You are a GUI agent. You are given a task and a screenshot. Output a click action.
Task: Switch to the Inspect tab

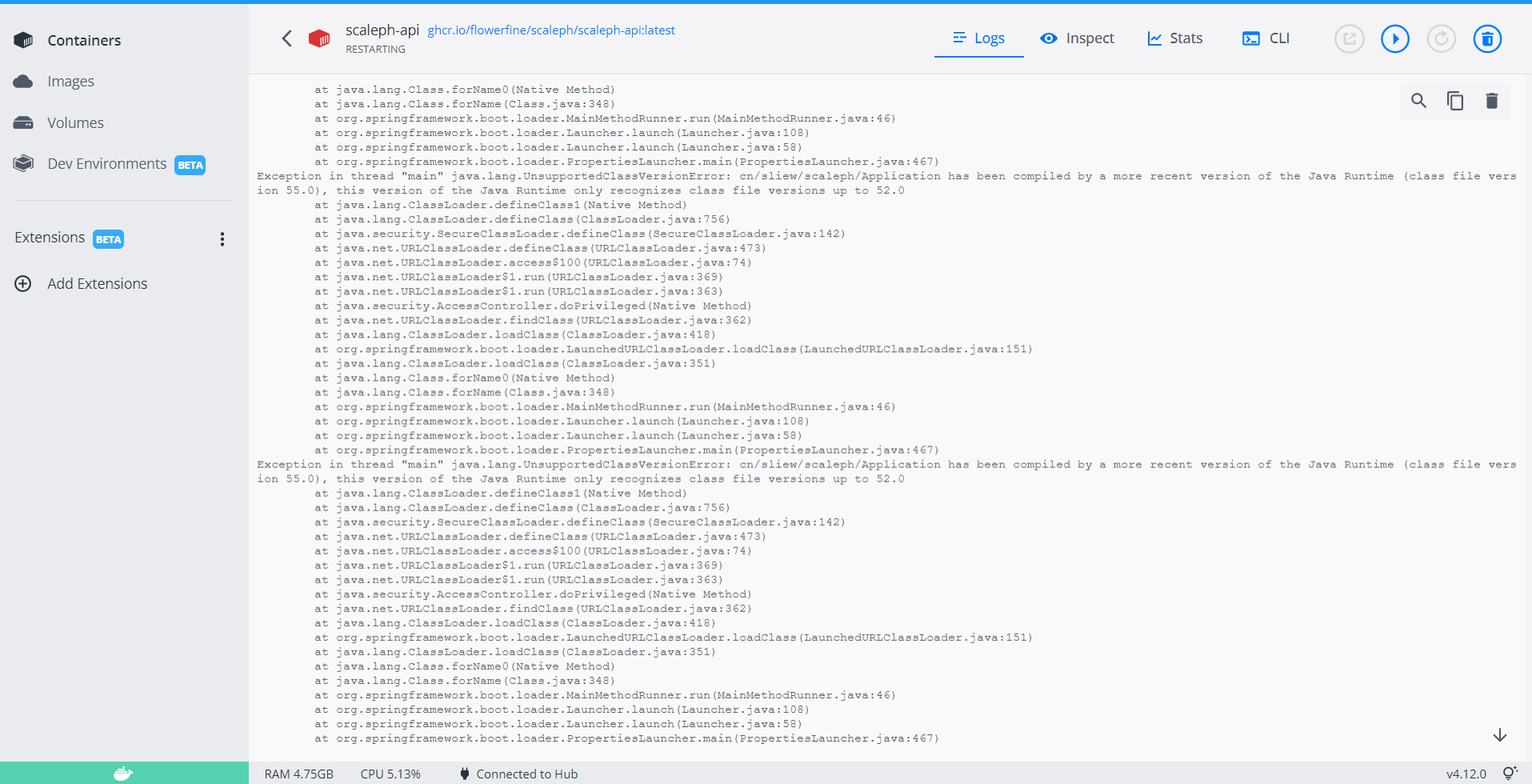pyautogui.click(x=1077, y=38)
